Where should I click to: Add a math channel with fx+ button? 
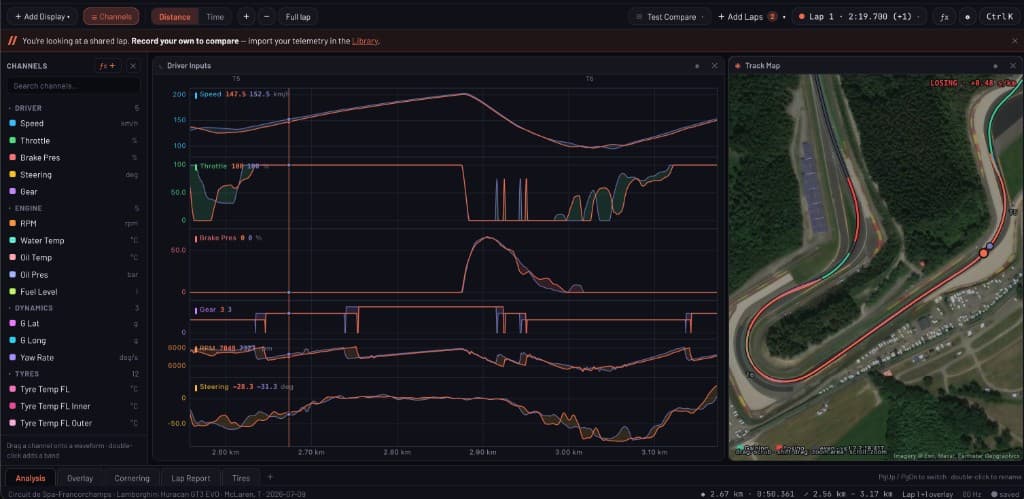108,66
